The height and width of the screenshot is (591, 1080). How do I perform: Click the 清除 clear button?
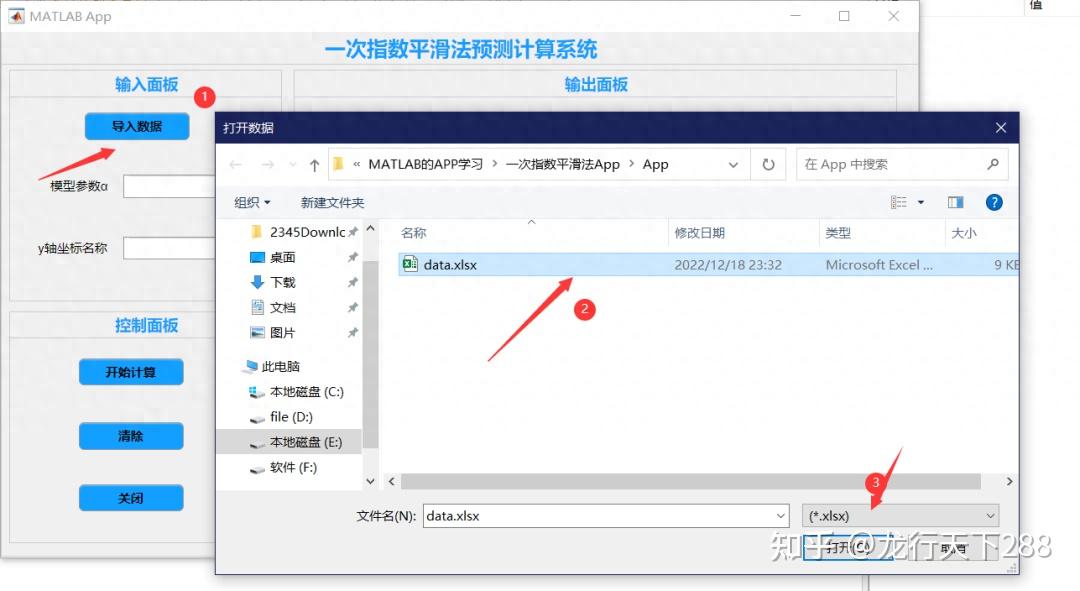[131, 436]
